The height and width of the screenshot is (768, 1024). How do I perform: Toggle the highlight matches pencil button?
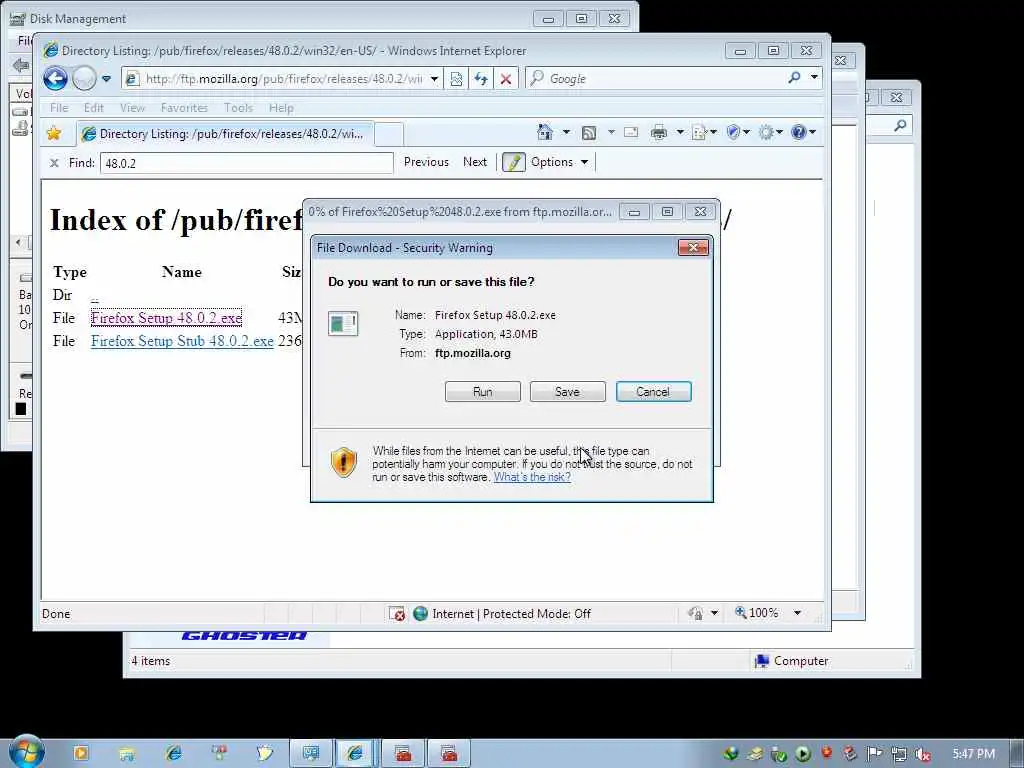click(513, 162)
